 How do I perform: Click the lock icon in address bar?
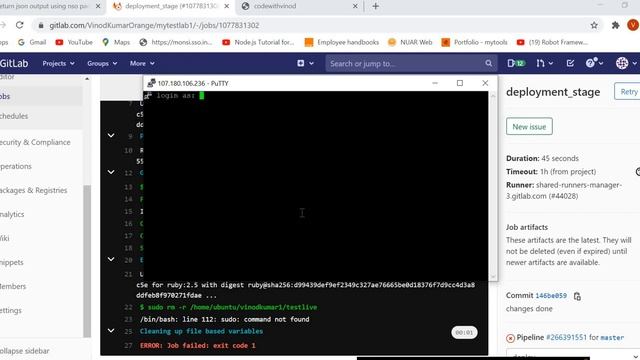[x=41, y=25]
